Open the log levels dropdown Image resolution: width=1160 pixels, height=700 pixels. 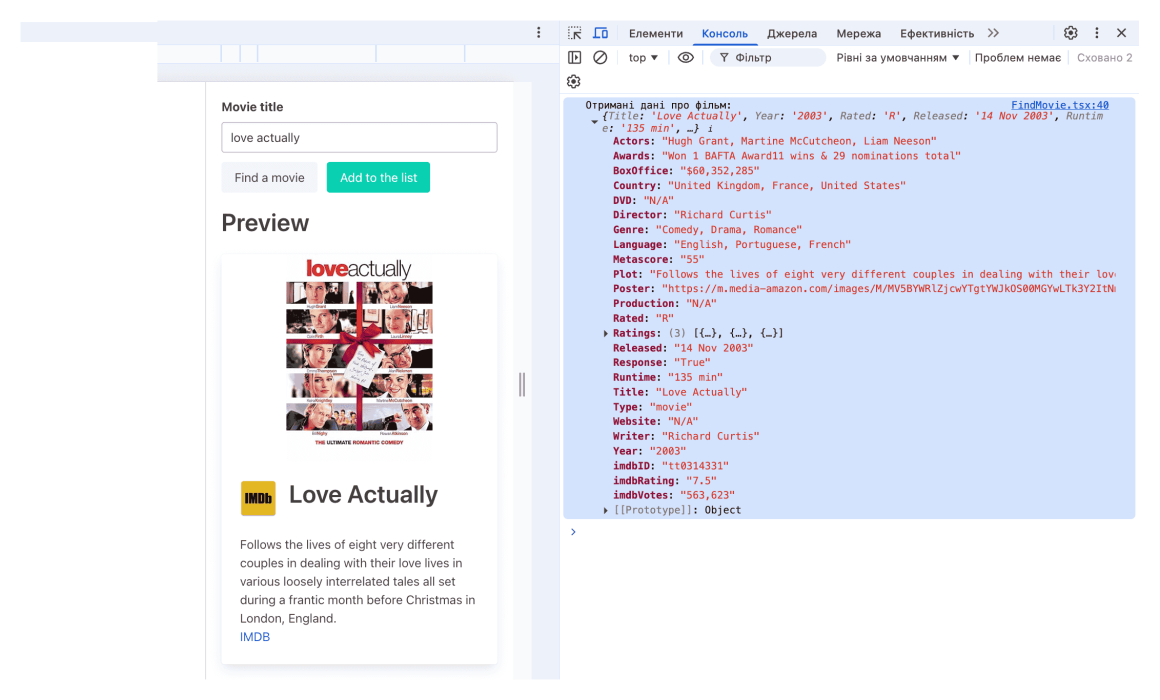897,58
